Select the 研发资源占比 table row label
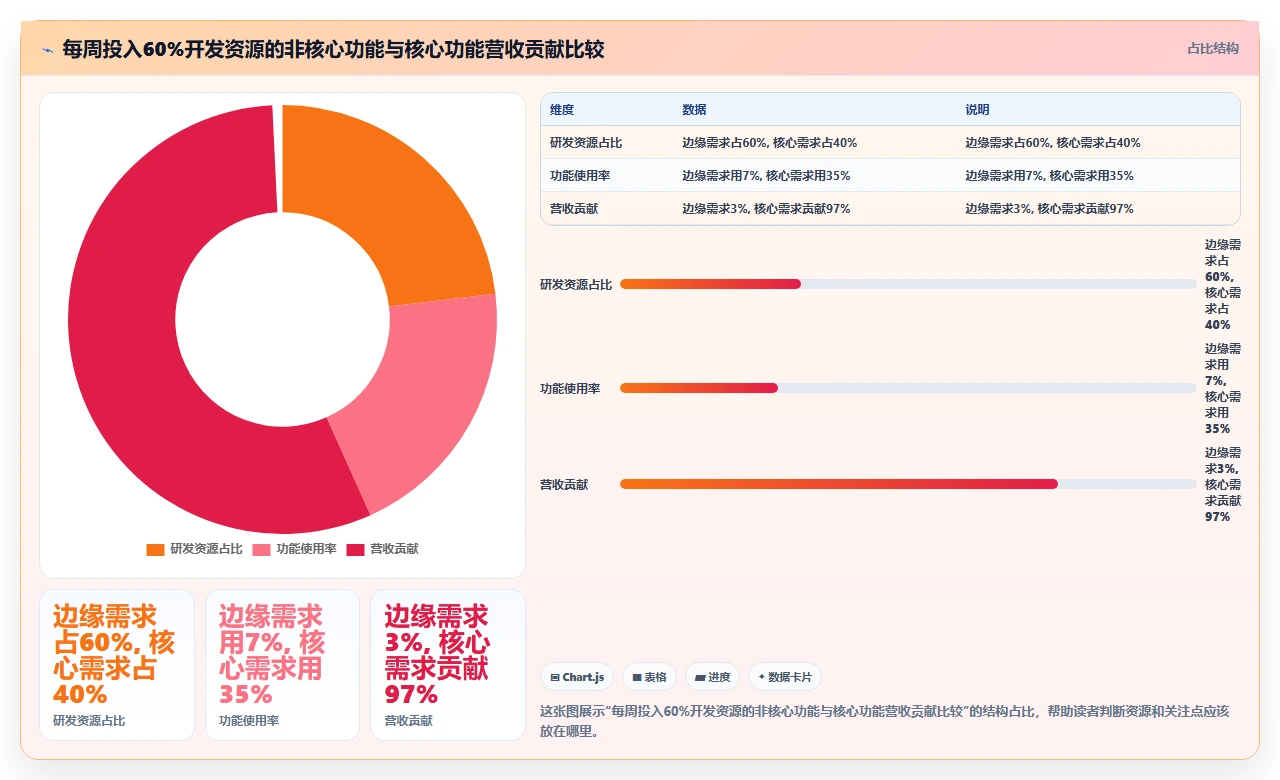 (x=586, y=143)
